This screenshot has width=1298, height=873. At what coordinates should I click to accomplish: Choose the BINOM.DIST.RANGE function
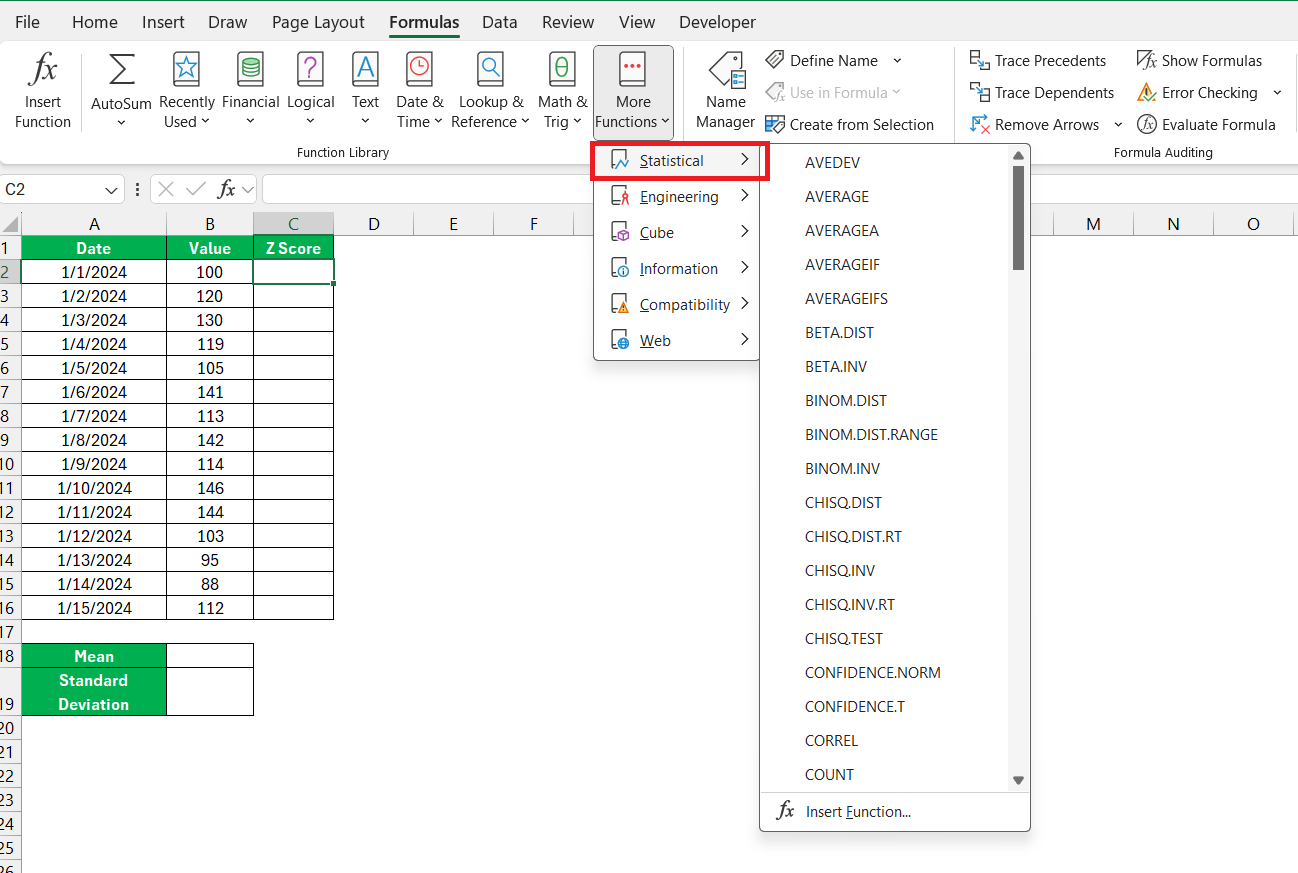[871, 435]
